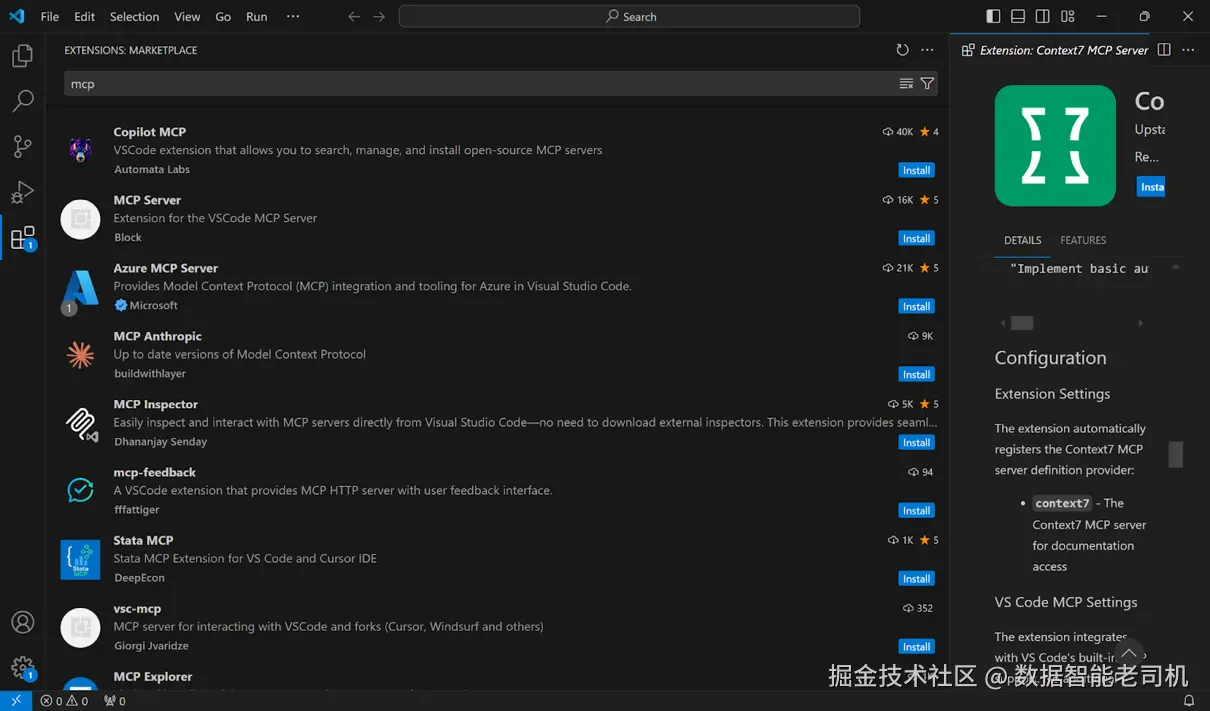Click code block scroll left arrow

click(1003, 323)
